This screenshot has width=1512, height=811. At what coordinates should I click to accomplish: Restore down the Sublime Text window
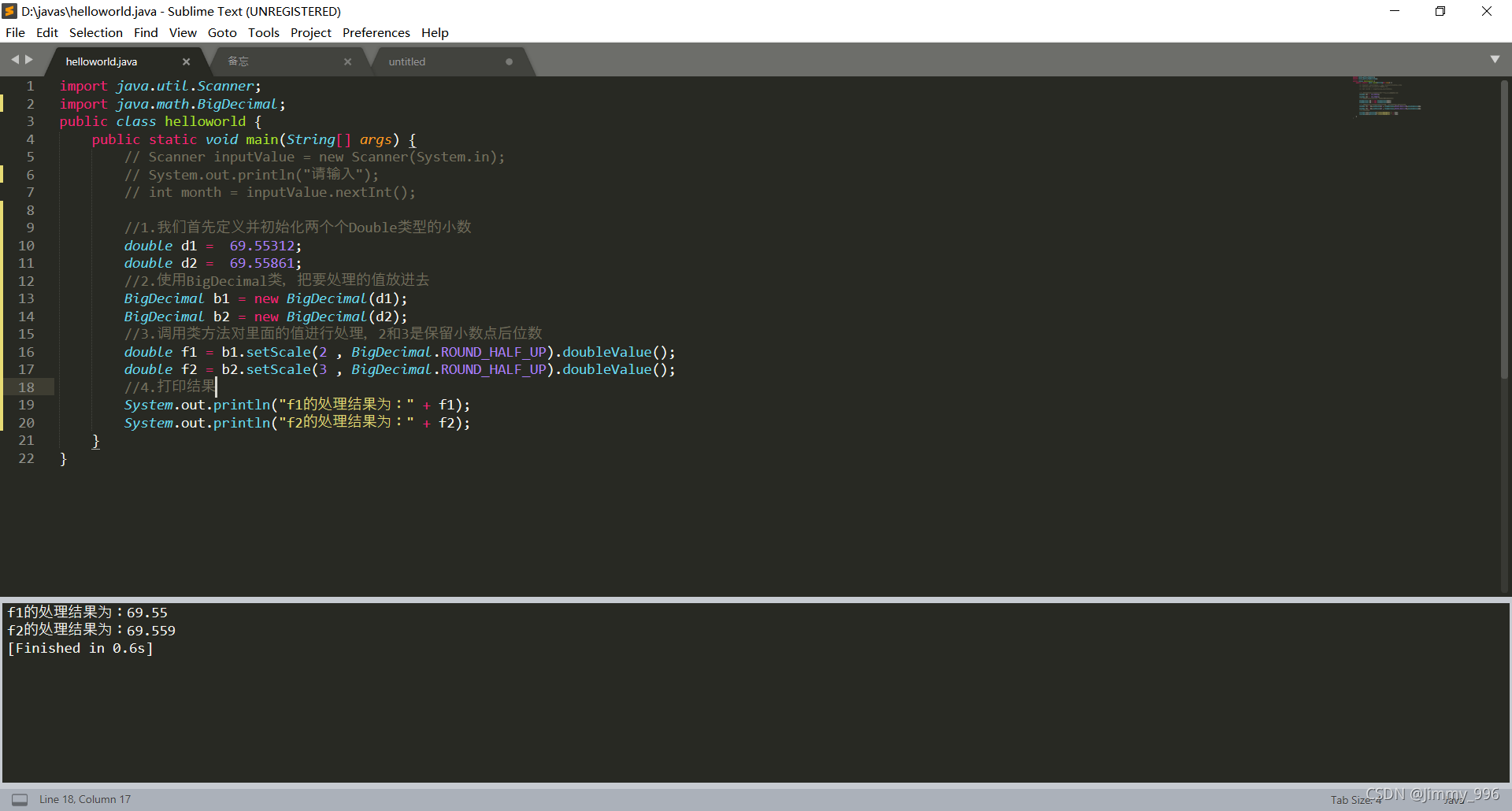pos(1440,11)
